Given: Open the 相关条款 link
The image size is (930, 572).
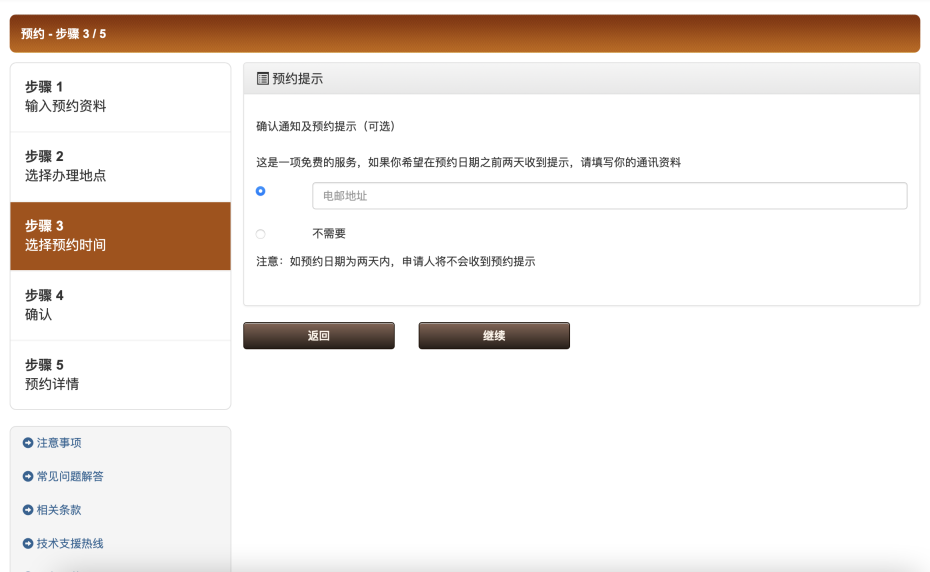Looking at the screenshot, I should point(59,510).
